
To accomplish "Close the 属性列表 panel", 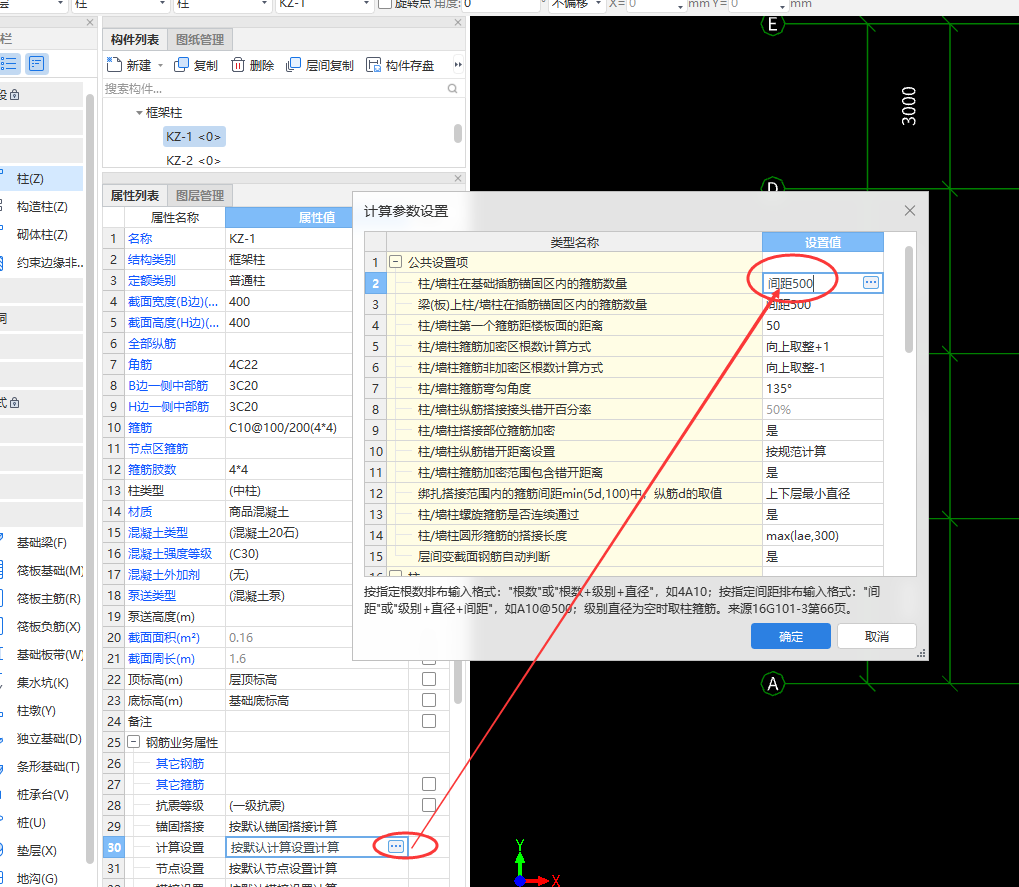I will pyautogui.click(x=458, y=178).
